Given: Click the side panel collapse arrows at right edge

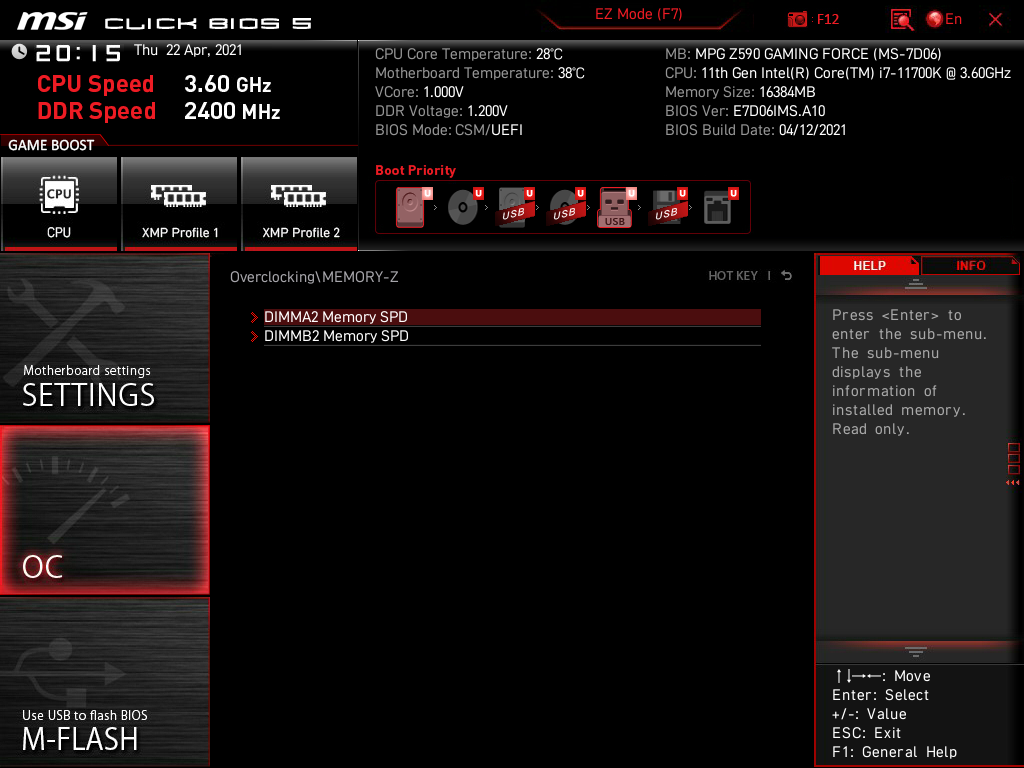Looking at the screenshot, I should pyautogui.click(x=1013, y=483).
